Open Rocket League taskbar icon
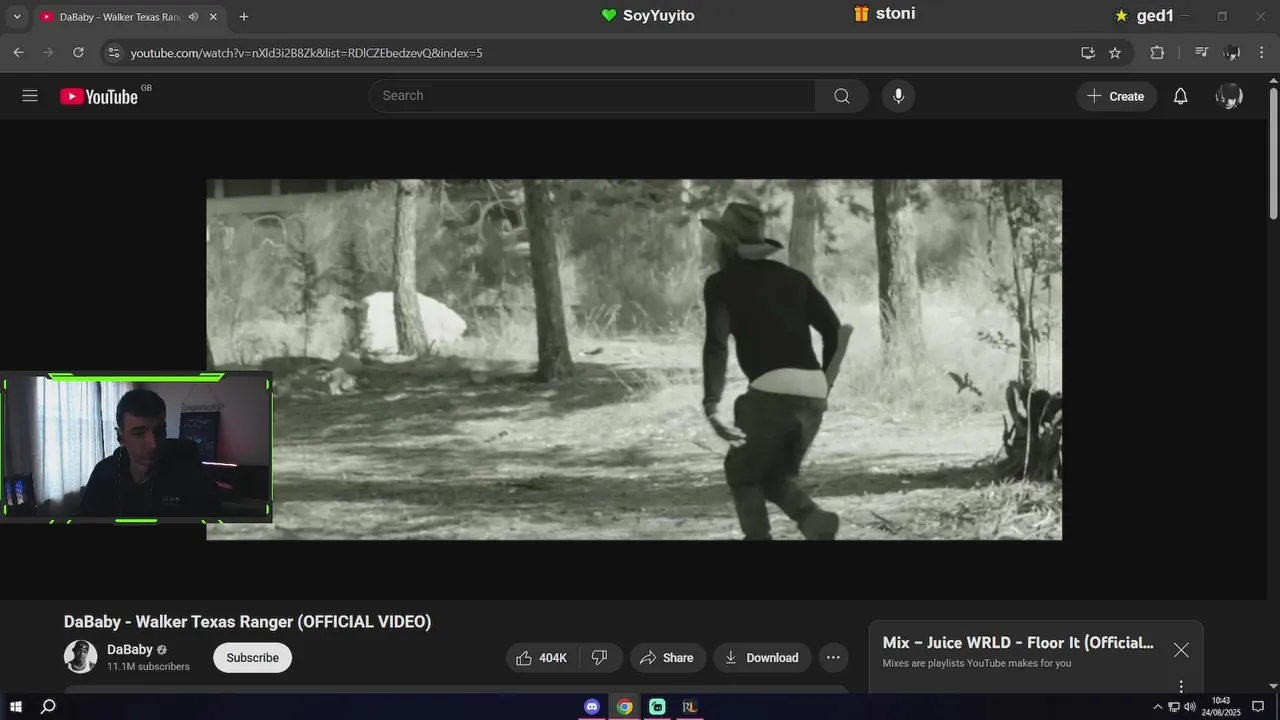The image size is (1280, 720). [689, 707]
